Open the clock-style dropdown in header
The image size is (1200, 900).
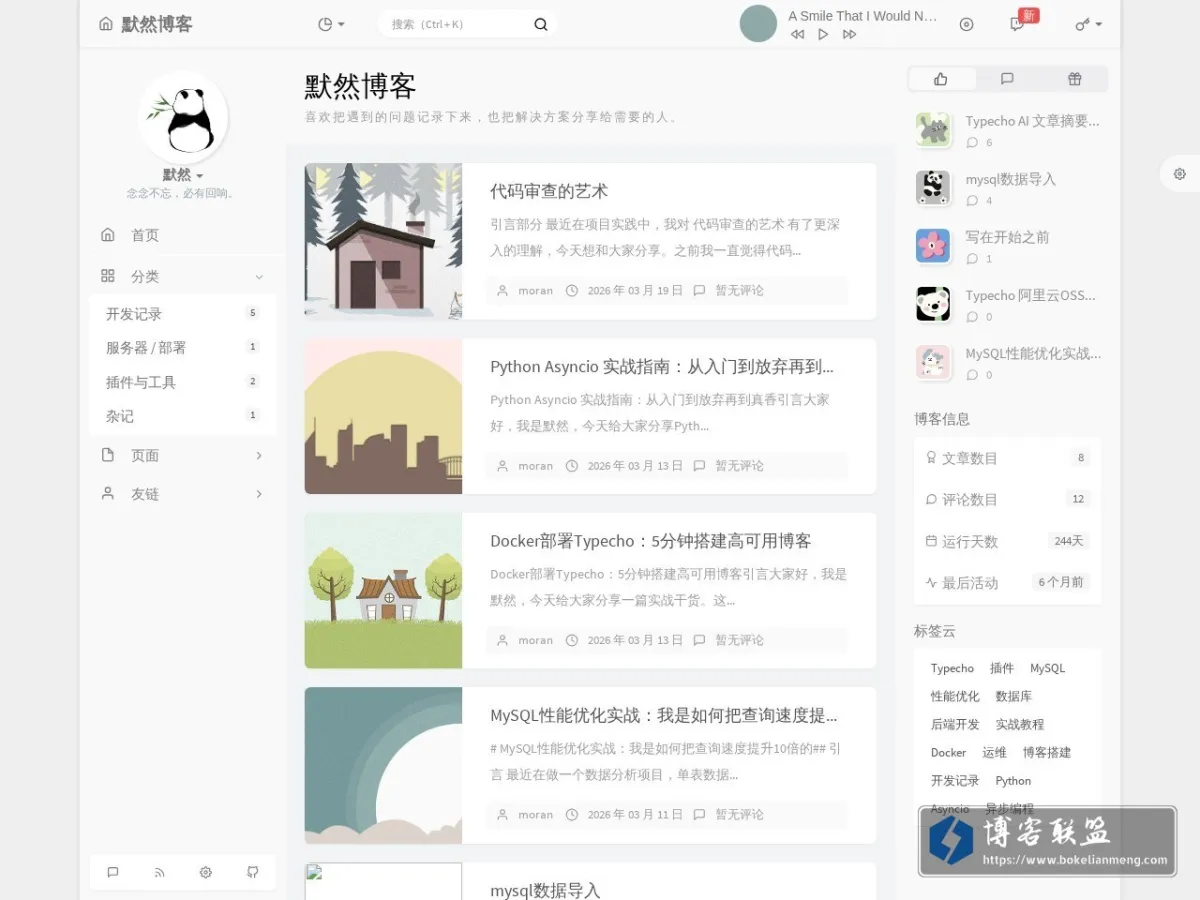331,24
